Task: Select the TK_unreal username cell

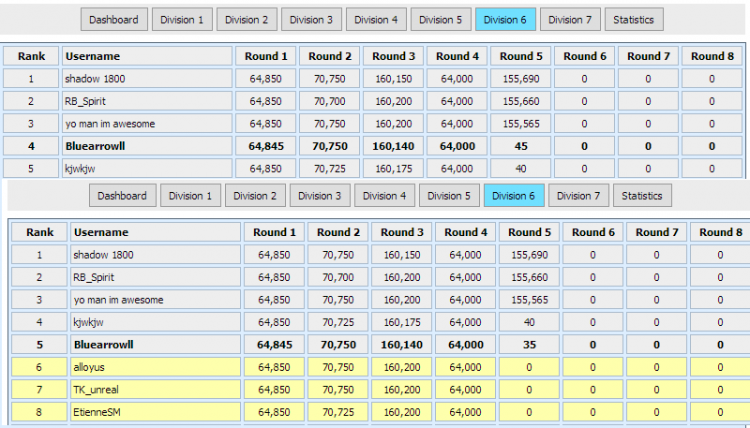Action: 155,389
